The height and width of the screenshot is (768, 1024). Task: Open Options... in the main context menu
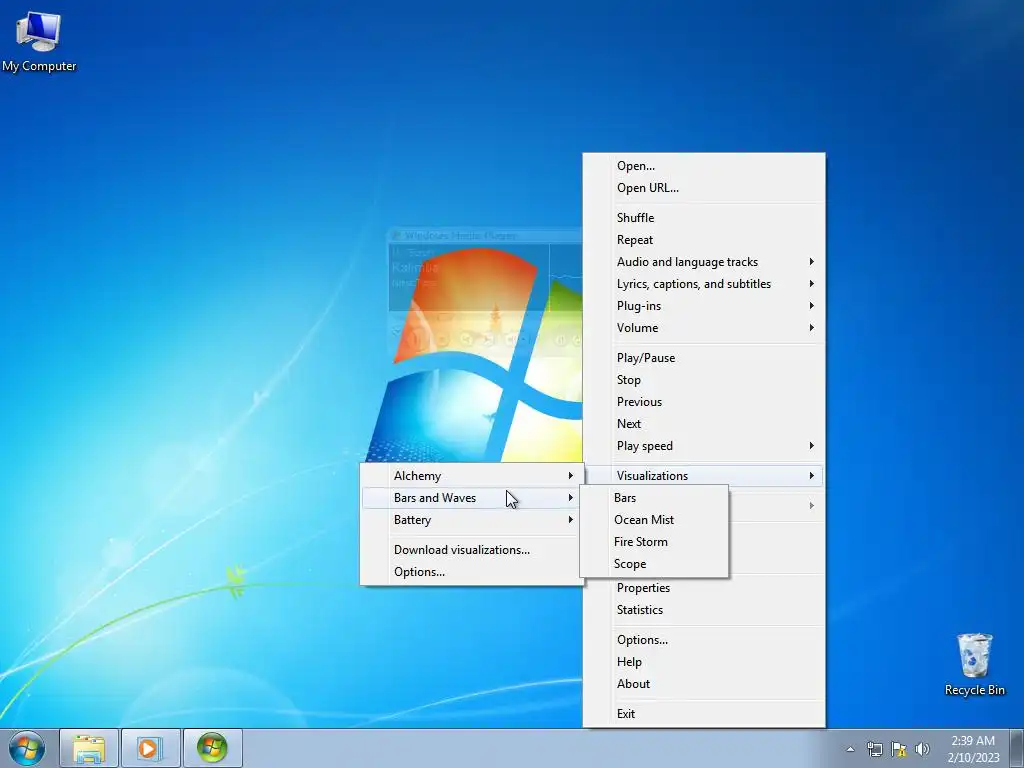click(x=704, y=640)
